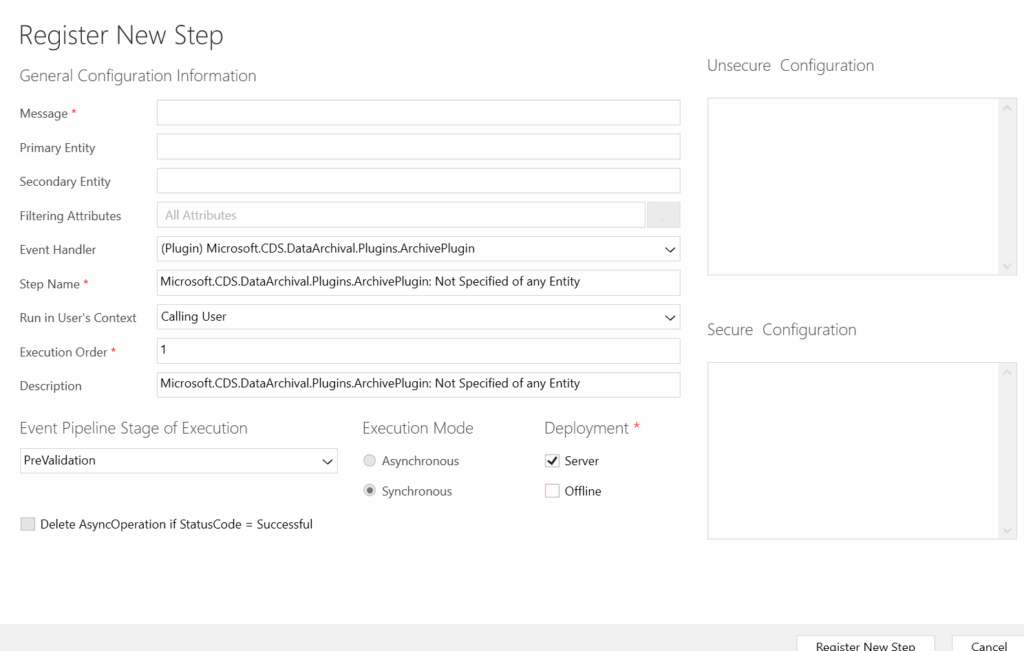Click the Filtering Attributes ellipsis button
Viewport: 1024px width, 651px height.
[663, 215]
